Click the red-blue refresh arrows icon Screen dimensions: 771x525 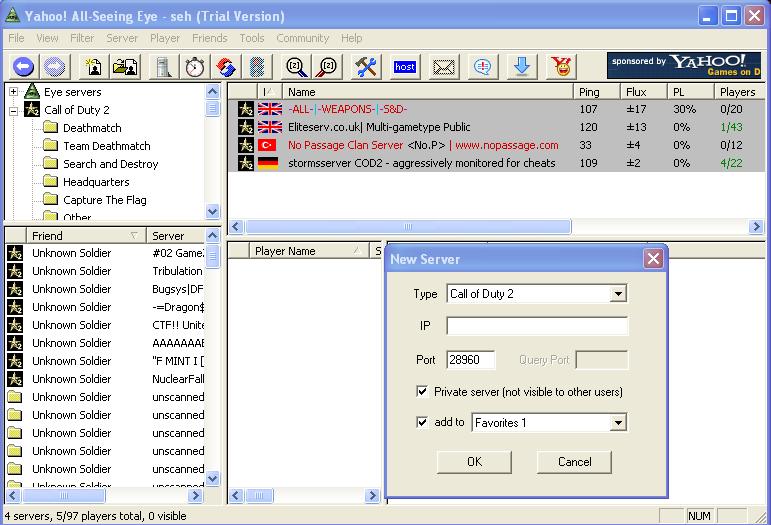click(x=226, y=66)
